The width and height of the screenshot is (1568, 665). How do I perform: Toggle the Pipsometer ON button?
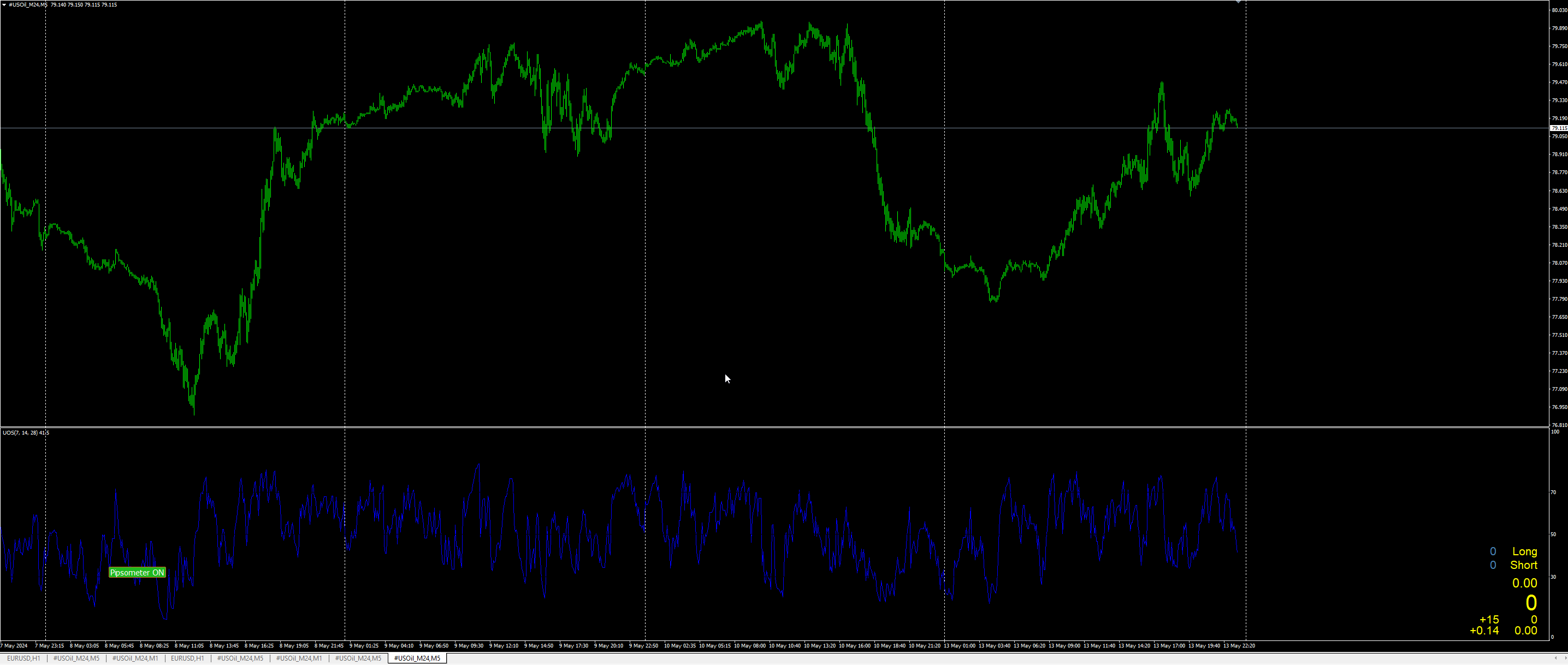pos(137,573)
